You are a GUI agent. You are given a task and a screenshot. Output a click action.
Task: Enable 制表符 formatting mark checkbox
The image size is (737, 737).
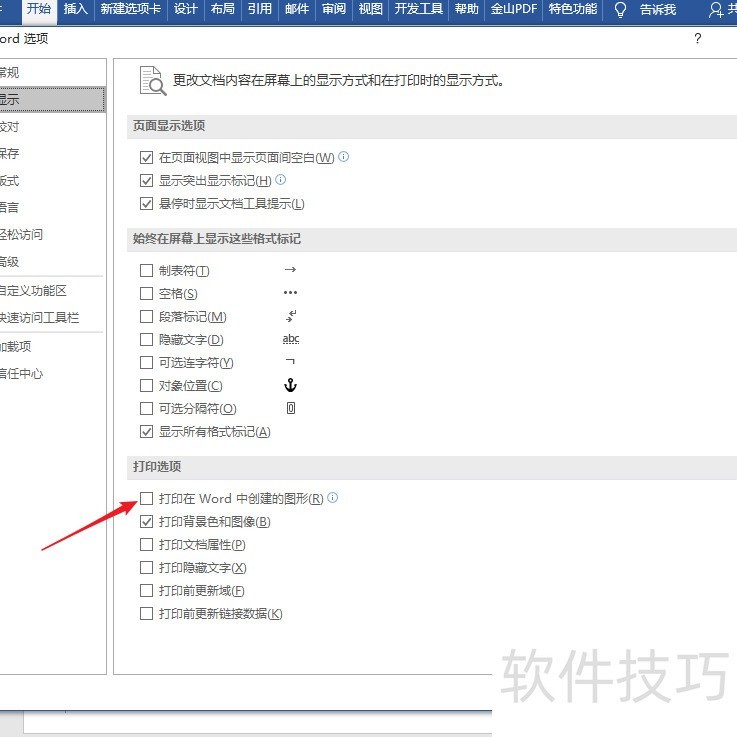[x=146, y=270]
